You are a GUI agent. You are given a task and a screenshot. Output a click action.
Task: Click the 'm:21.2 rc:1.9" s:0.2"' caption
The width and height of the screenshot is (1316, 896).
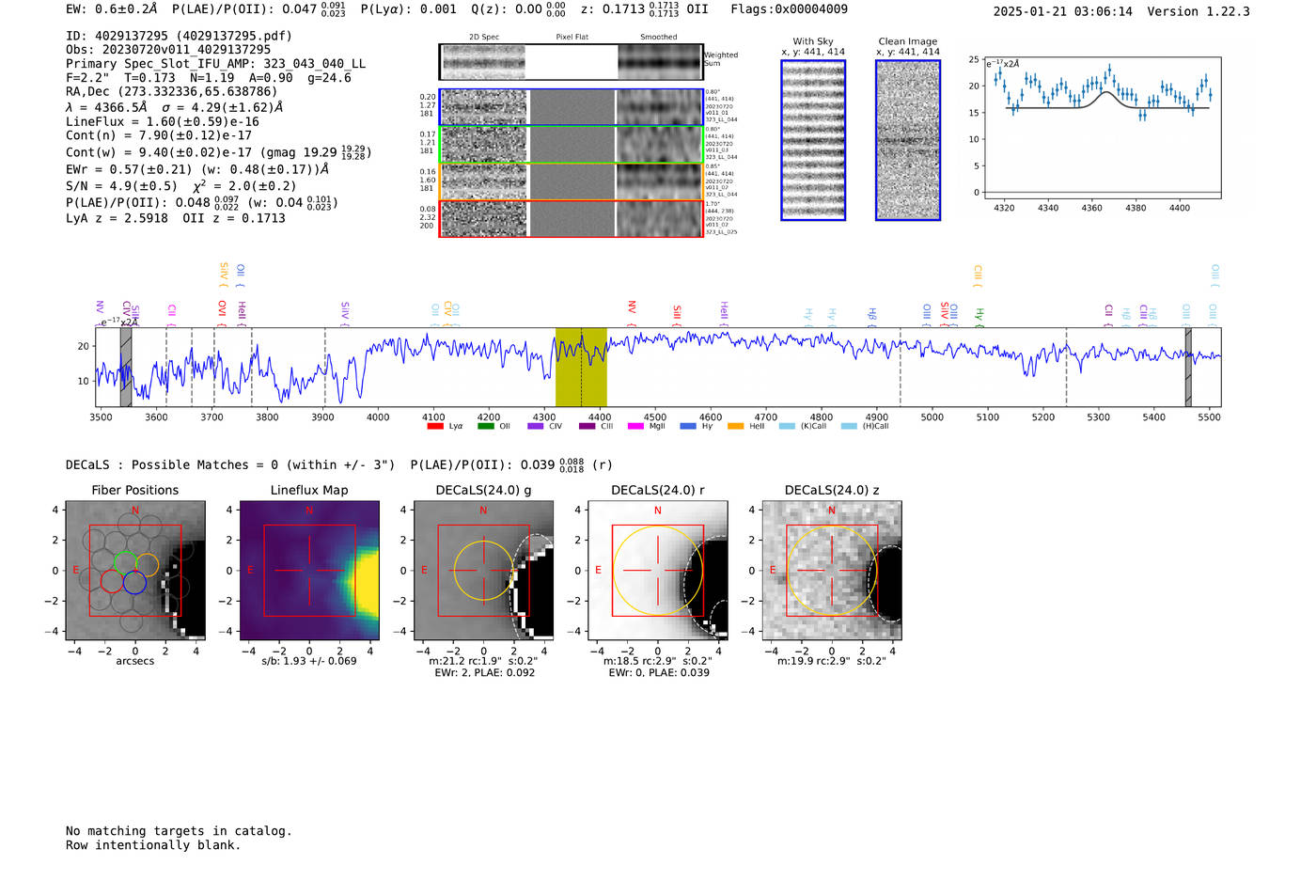coord(484,661)
